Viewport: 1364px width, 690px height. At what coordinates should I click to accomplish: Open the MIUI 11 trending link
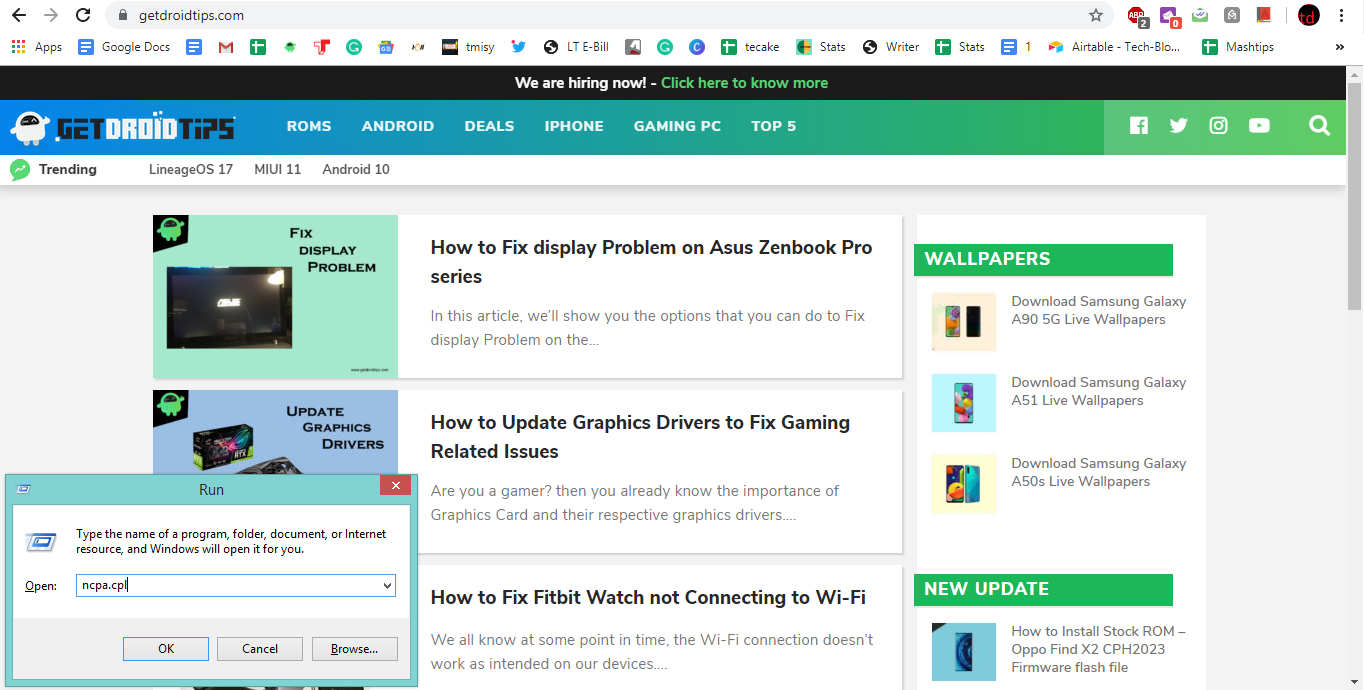point(277,169)
